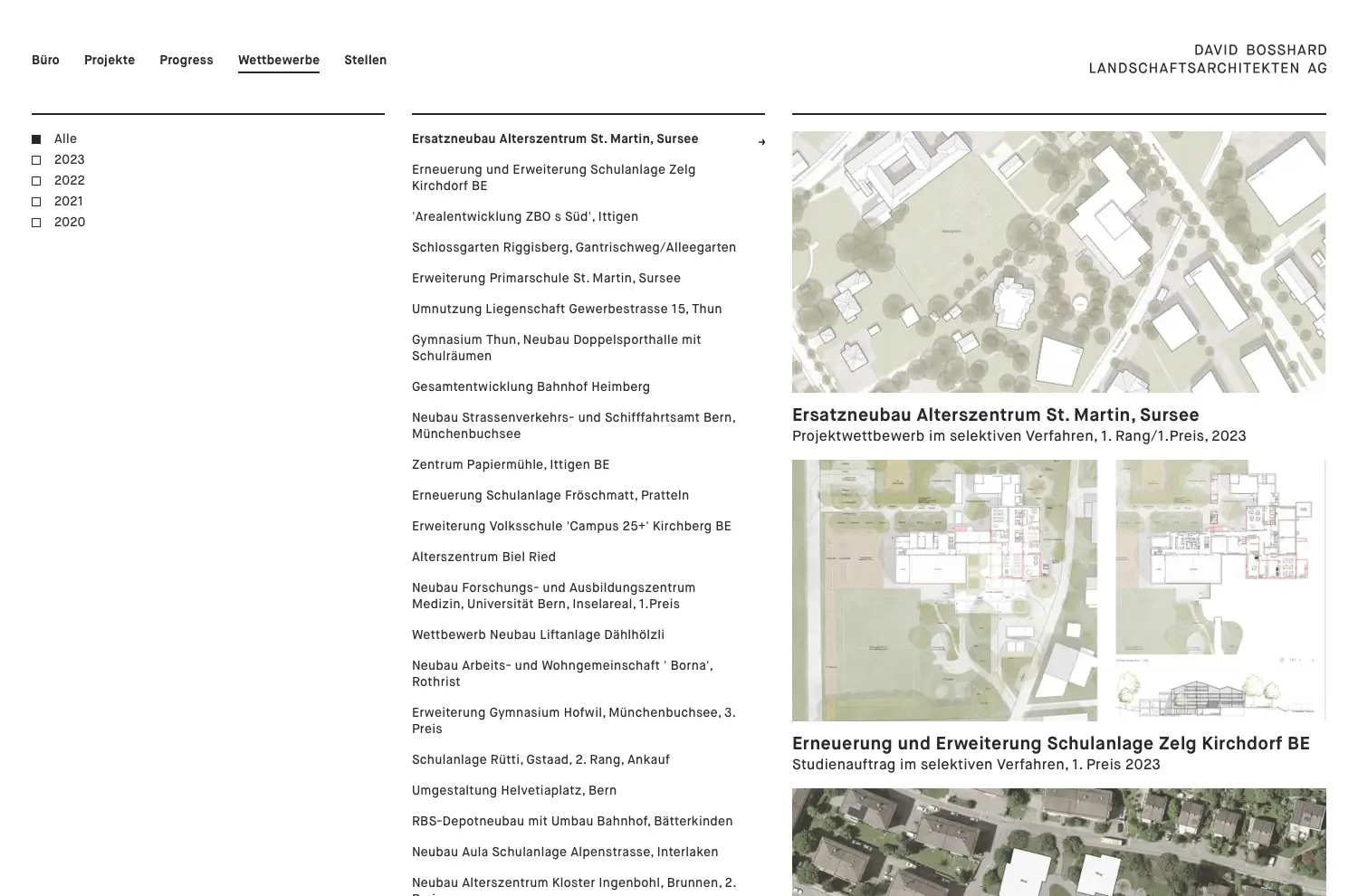The width and height of the screenshot is (1358, 896).
Task: Check the 2021 year filter
Action: 36,202
